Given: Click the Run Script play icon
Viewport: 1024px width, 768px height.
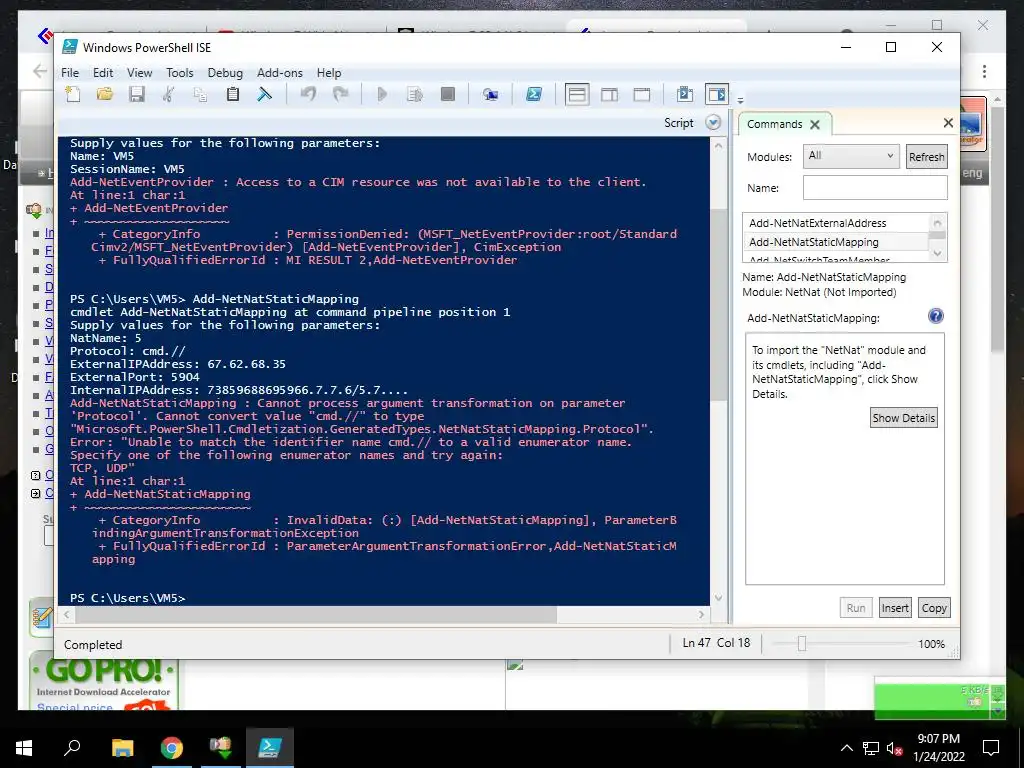Looking at the screenshot, I should click(383, 94).
